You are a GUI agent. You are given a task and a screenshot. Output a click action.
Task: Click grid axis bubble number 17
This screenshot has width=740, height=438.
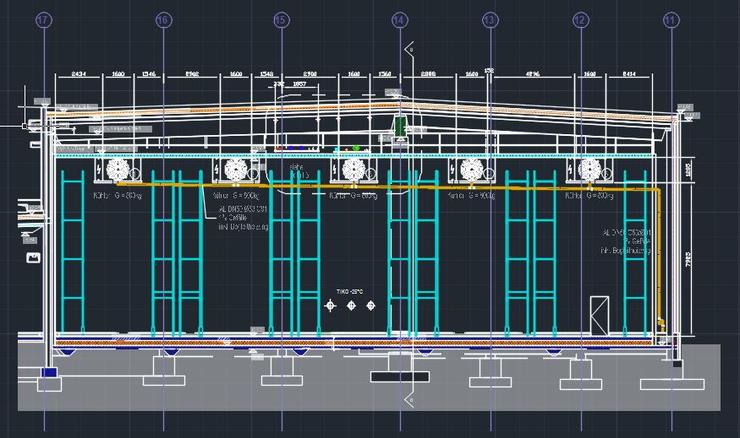click(43, 19)
